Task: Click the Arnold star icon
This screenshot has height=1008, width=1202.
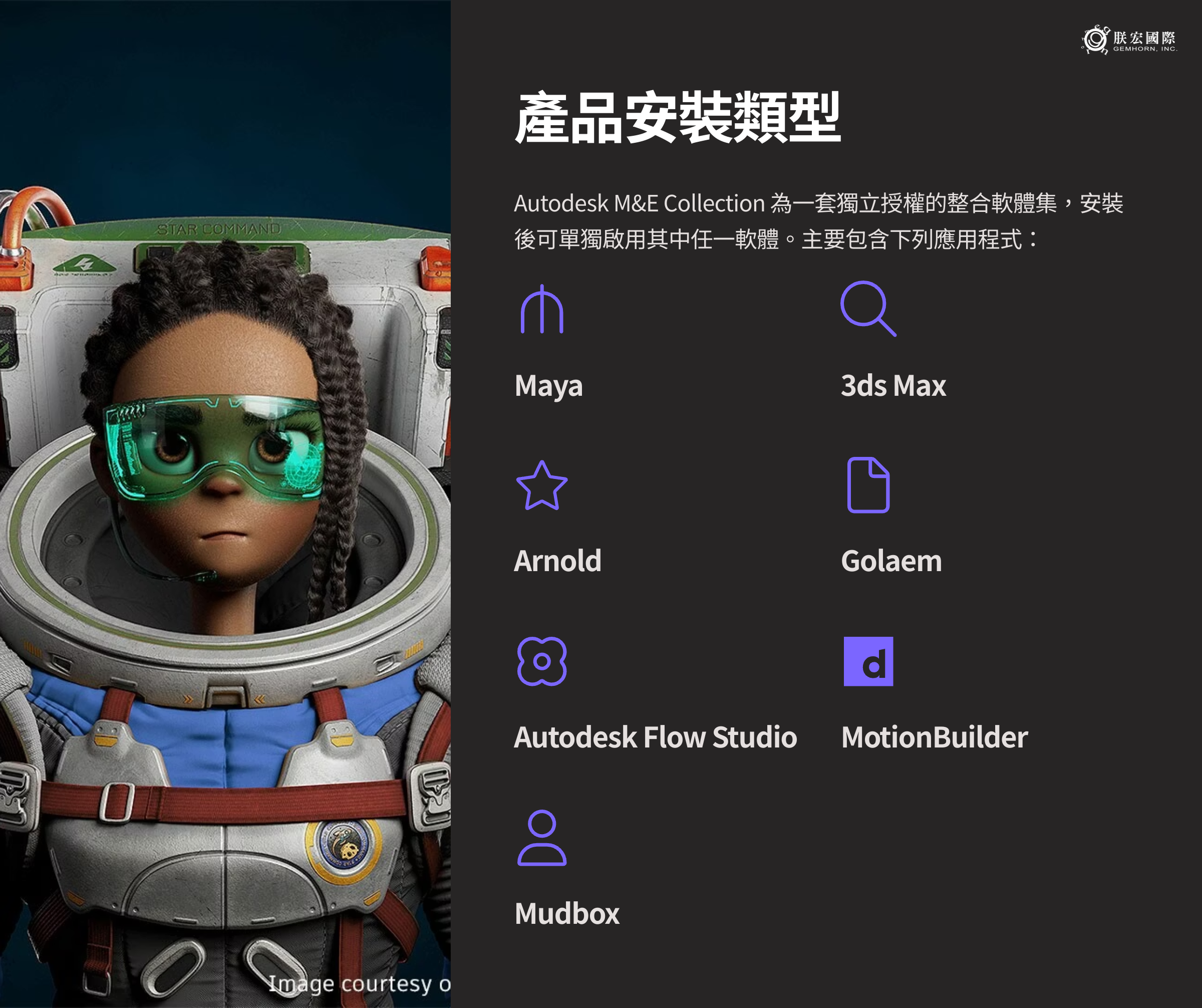Action: tap(541, 485)
